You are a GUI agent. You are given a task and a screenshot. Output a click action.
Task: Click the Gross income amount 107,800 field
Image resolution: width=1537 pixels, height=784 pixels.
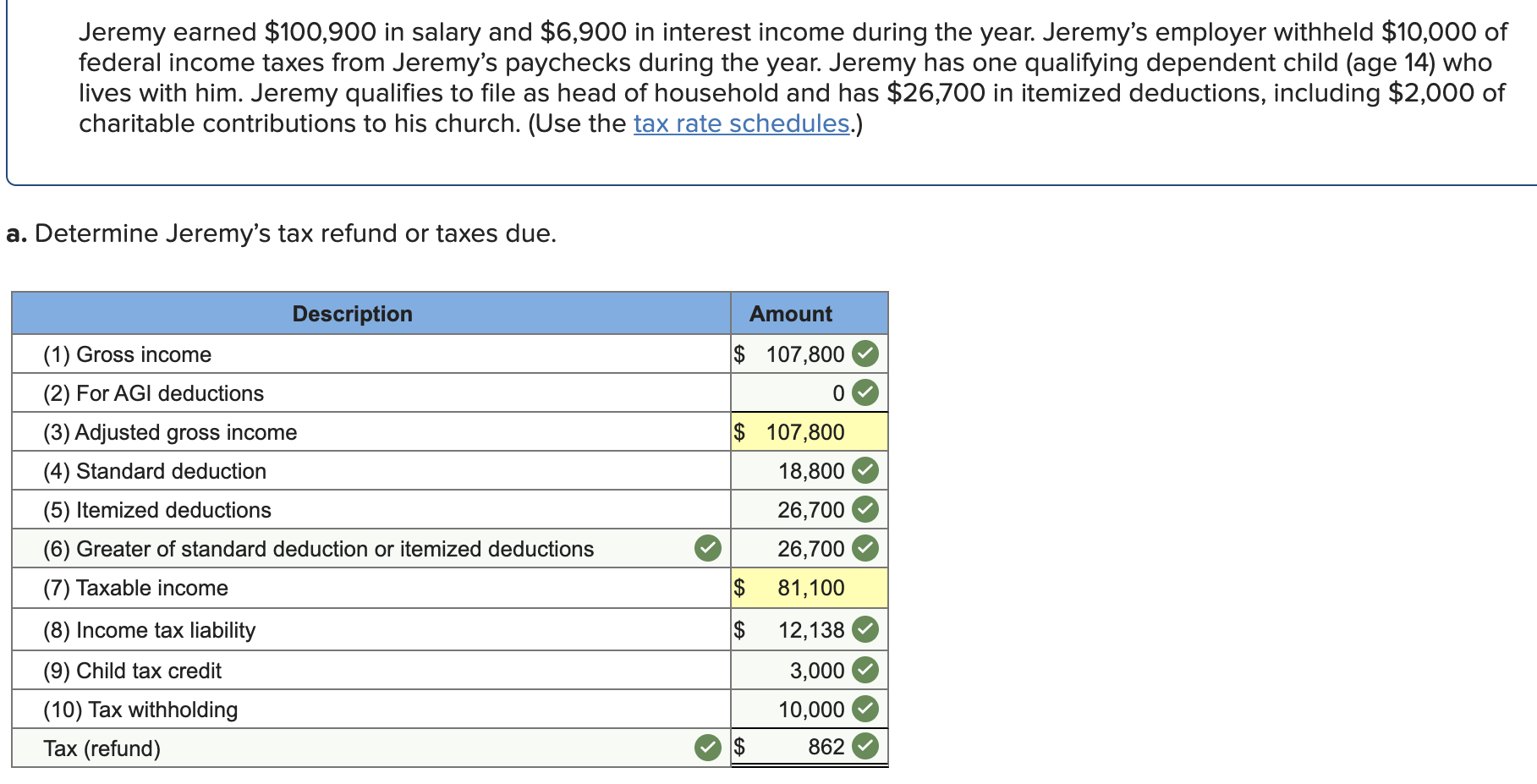[x=810, y=354]
